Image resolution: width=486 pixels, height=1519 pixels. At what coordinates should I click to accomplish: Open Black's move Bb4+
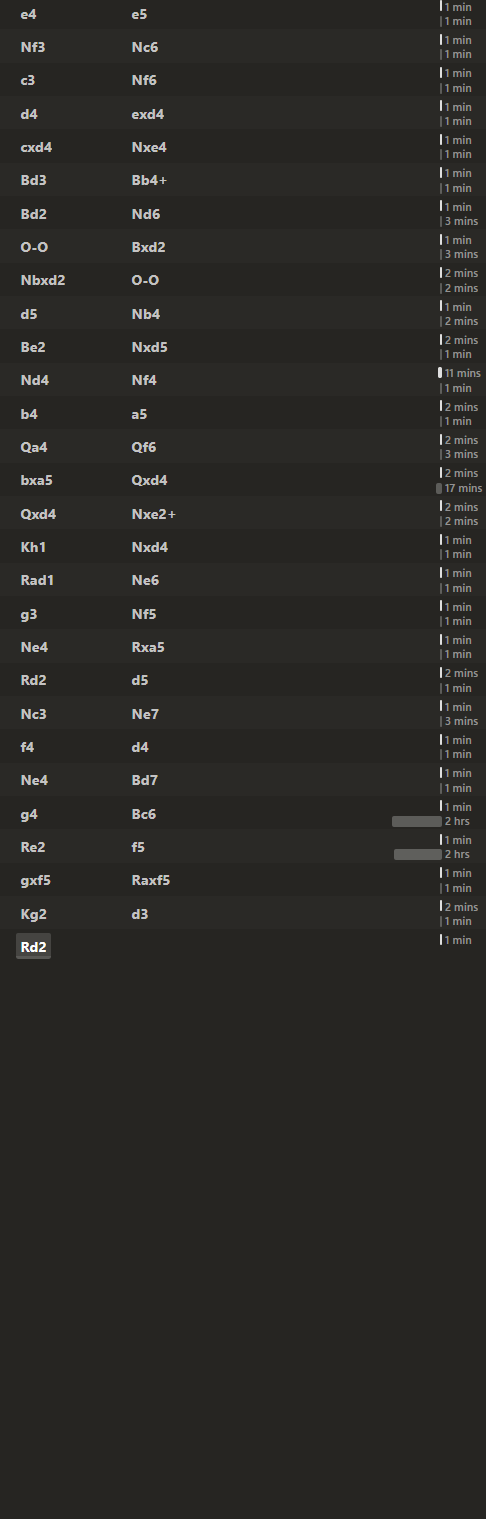pyautogui.click(x=149, y=180)
